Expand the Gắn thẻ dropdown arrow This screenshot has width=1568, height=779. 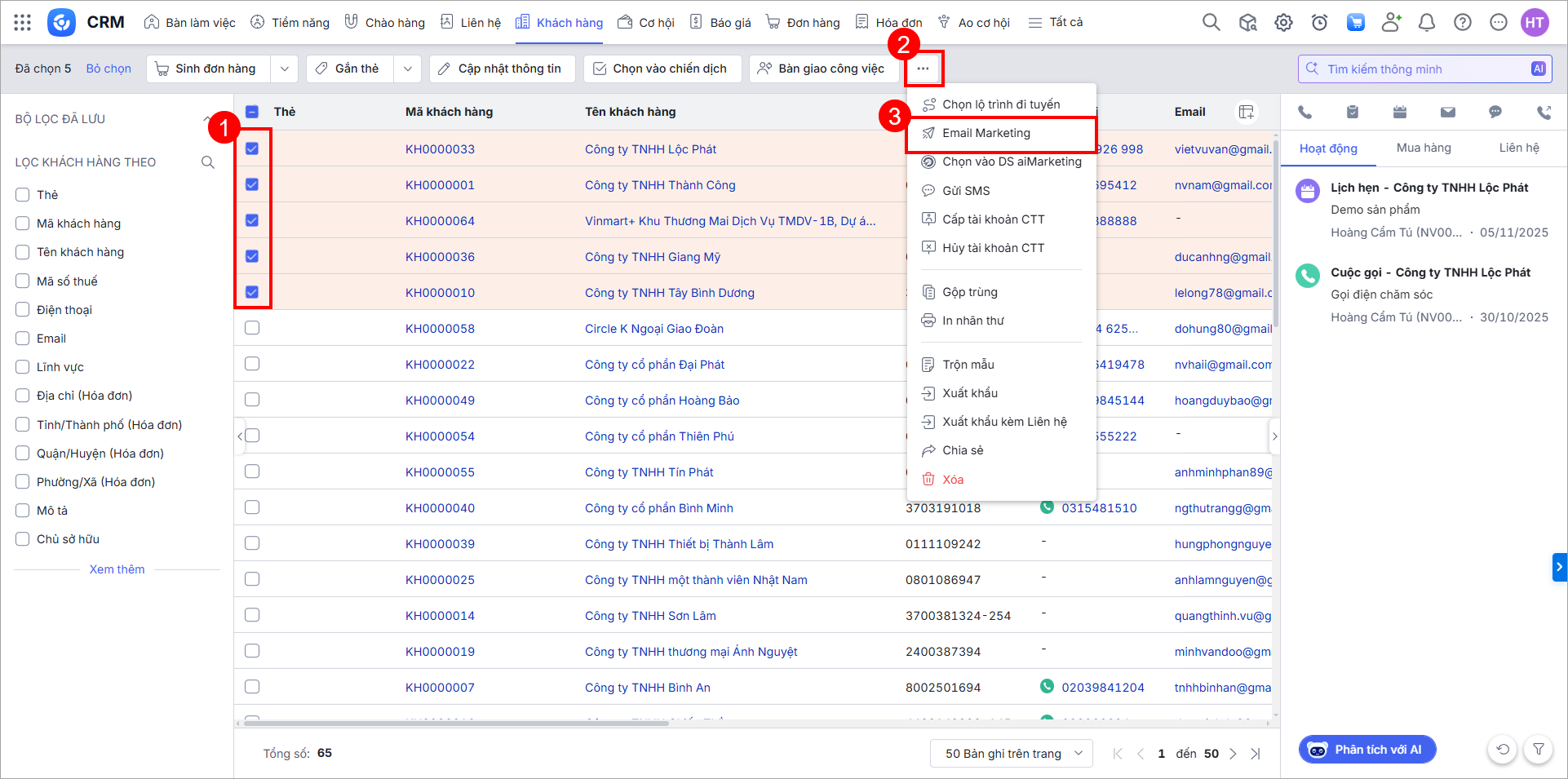[407, 69]
